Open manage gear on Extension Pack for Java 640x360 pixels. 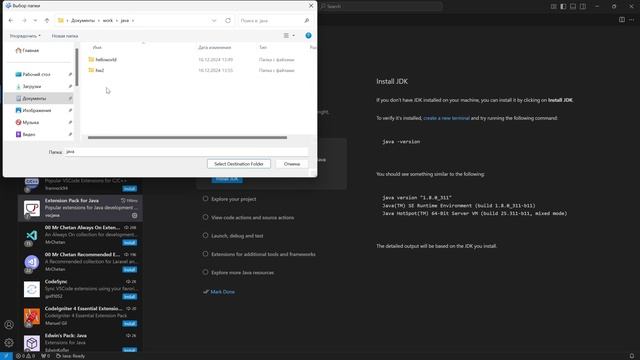click(134, 215)
